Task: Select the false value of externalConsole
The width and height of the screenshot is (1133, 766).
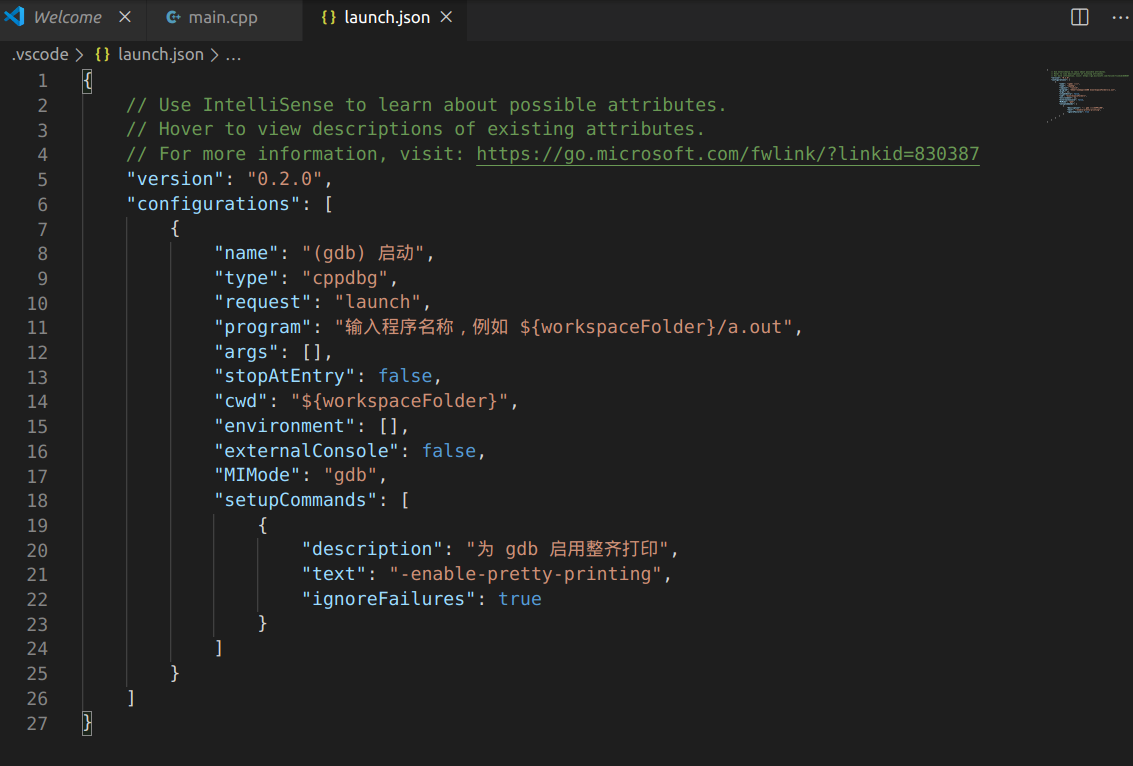Action: 449,450
